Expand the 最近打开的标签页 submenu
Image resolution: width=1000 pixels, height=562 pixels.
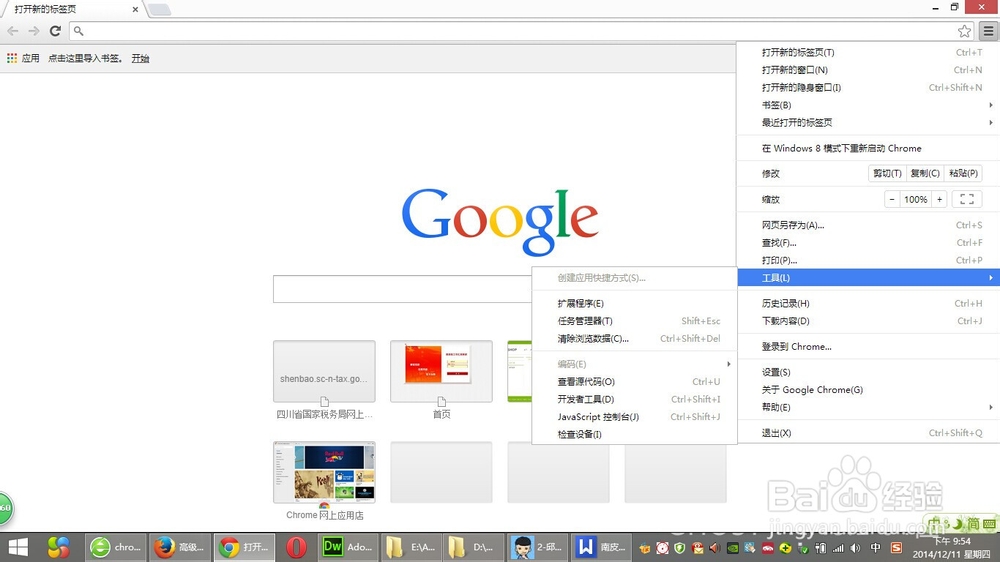pyautogui.click(x=869, y=122)
